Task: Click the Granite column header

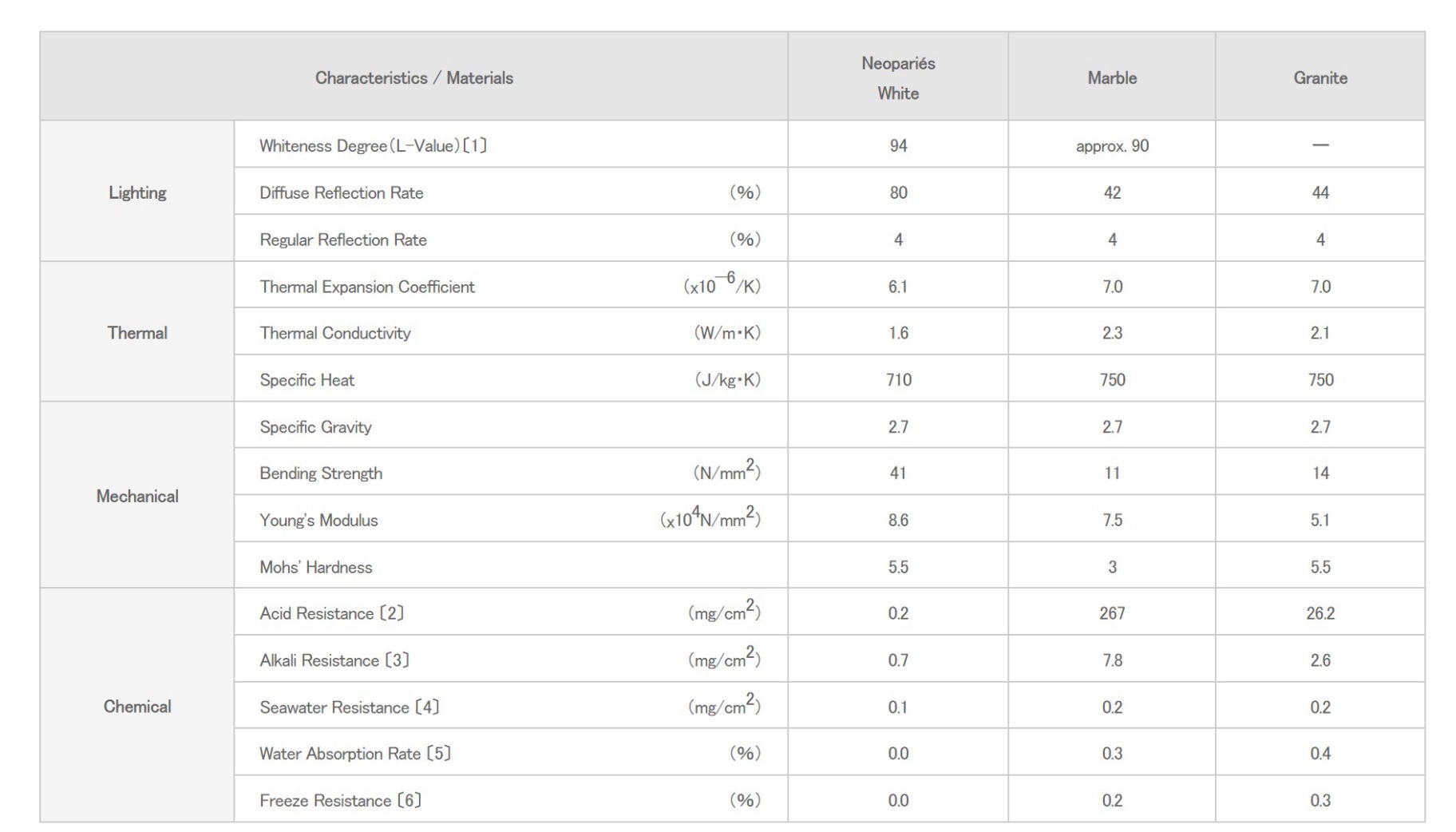Action: pos(1319,77)
